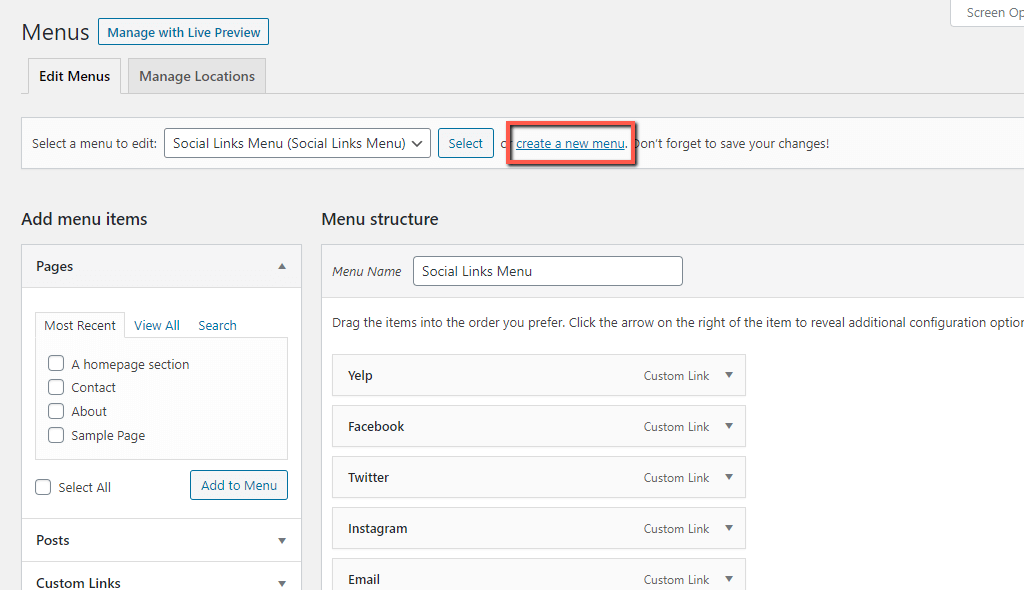Open the menu selection dropdown
This screenshot has width=1024, height=590.
point(297,143)
